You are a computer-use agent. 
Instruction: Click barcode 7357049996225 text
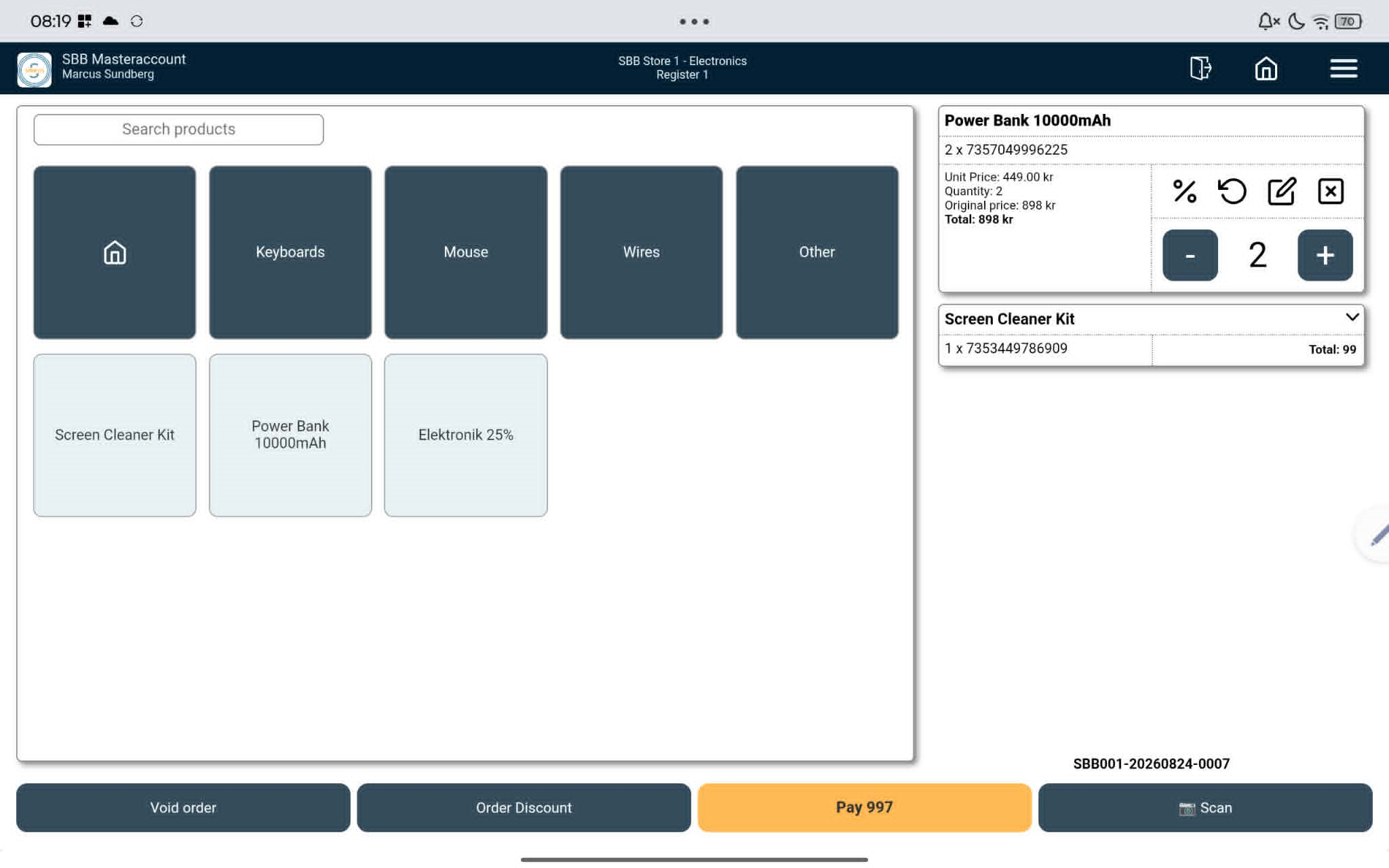pos(1016,150)
